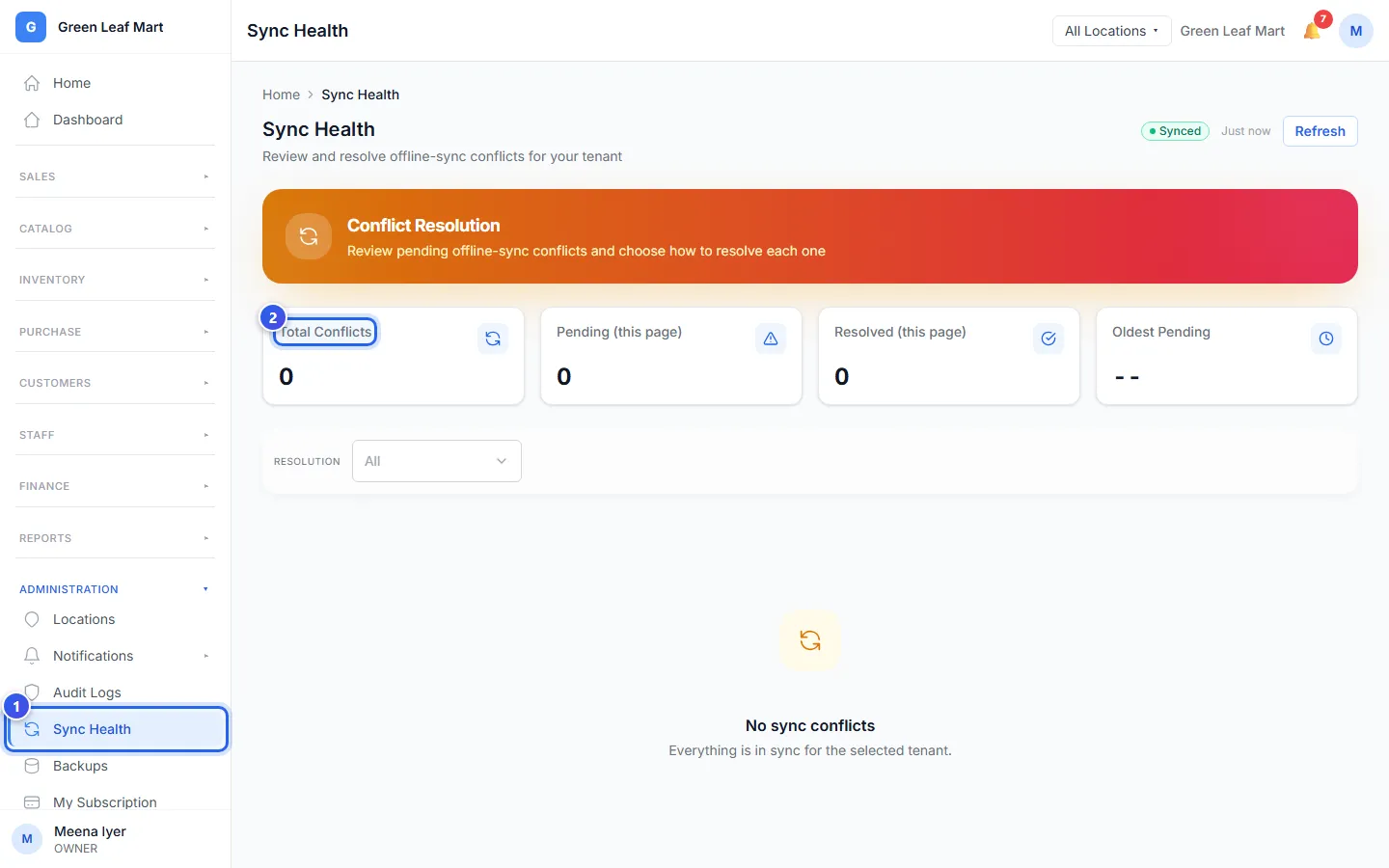
Task: Click the My Subscription card icon
Action: tap(32, 802)
